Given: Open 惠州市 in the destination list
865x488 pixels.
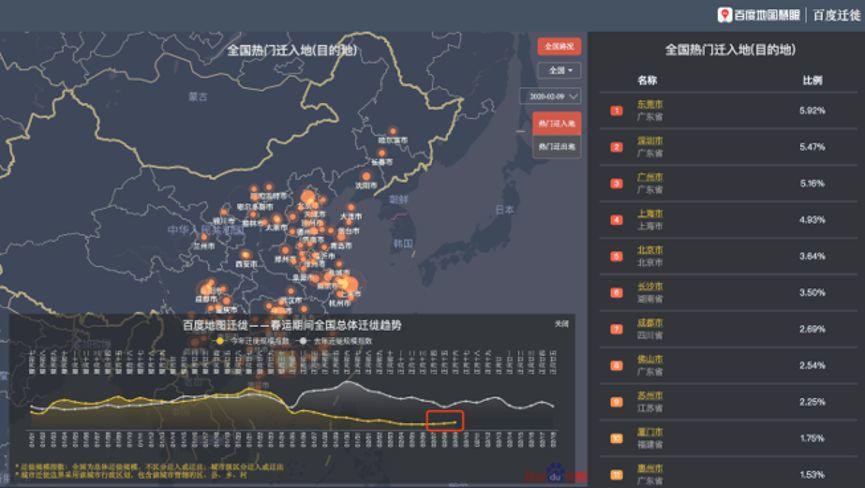Looking at the screenshot, I should pyautogui.click(x=650, y=468).
